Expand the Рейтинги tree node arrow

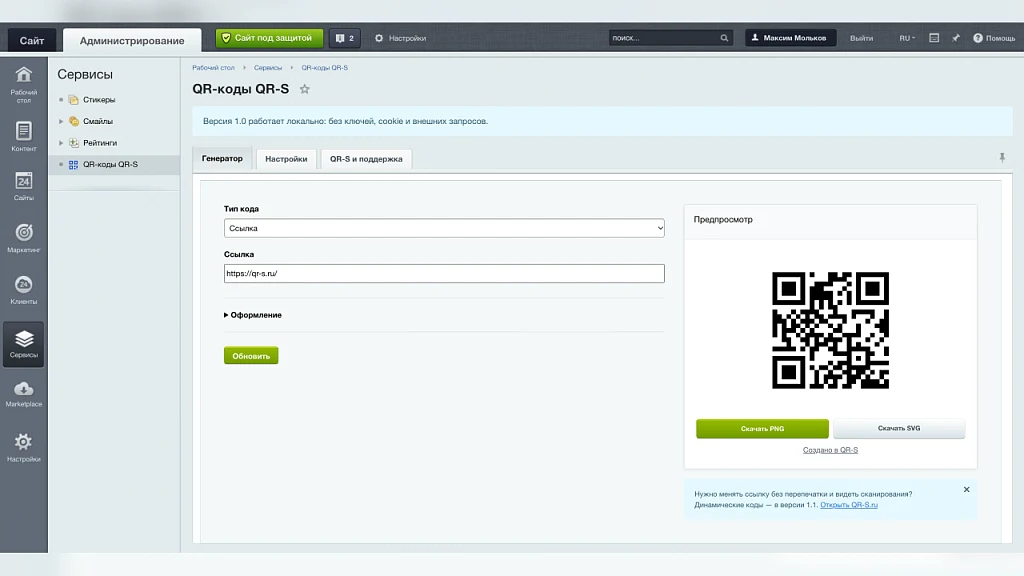[x=61, y=143]
